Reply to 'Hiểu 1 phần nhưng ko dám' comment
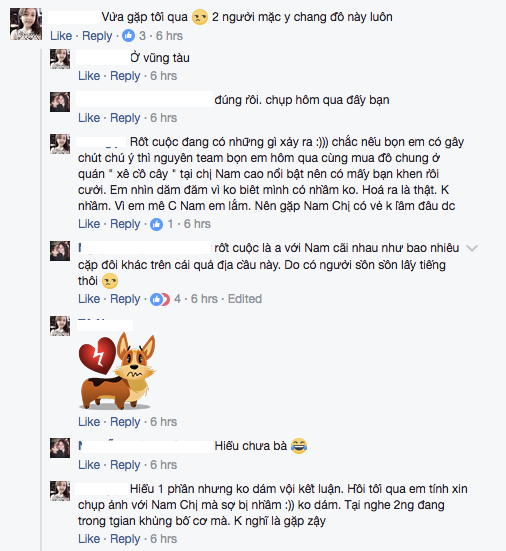Viewport: 506px width, 551px height. [125, 539]
